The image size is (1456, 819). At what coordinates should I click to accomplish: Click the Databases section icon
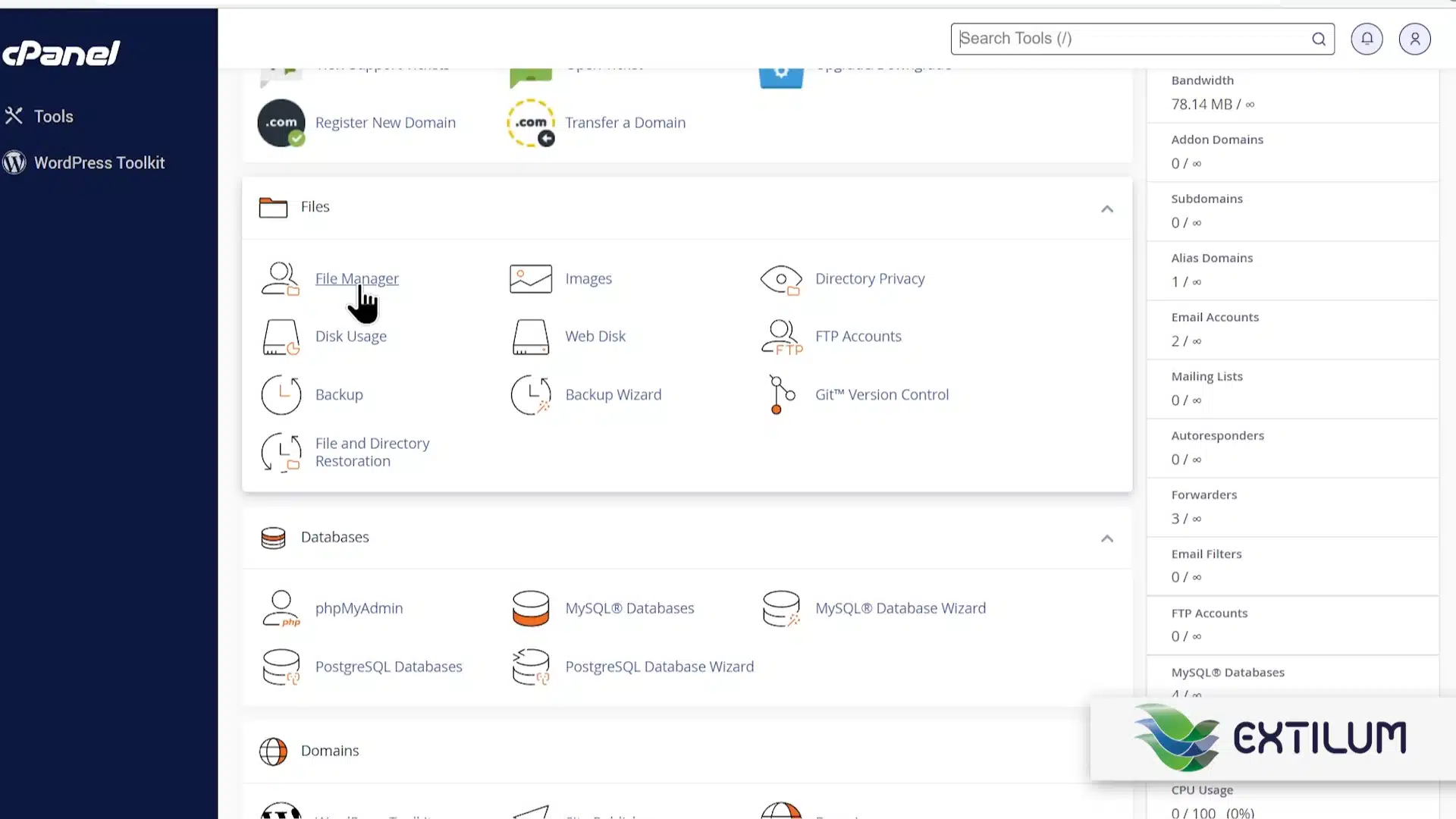coord(273,538)
